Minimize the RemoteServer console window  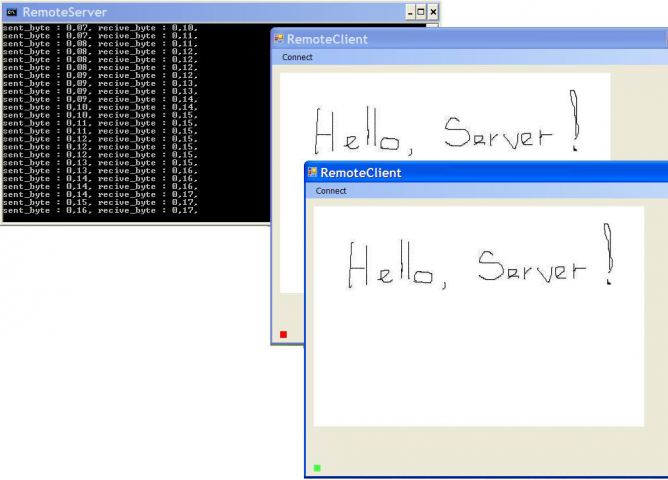pyautogui.click(x=410, y=12)
